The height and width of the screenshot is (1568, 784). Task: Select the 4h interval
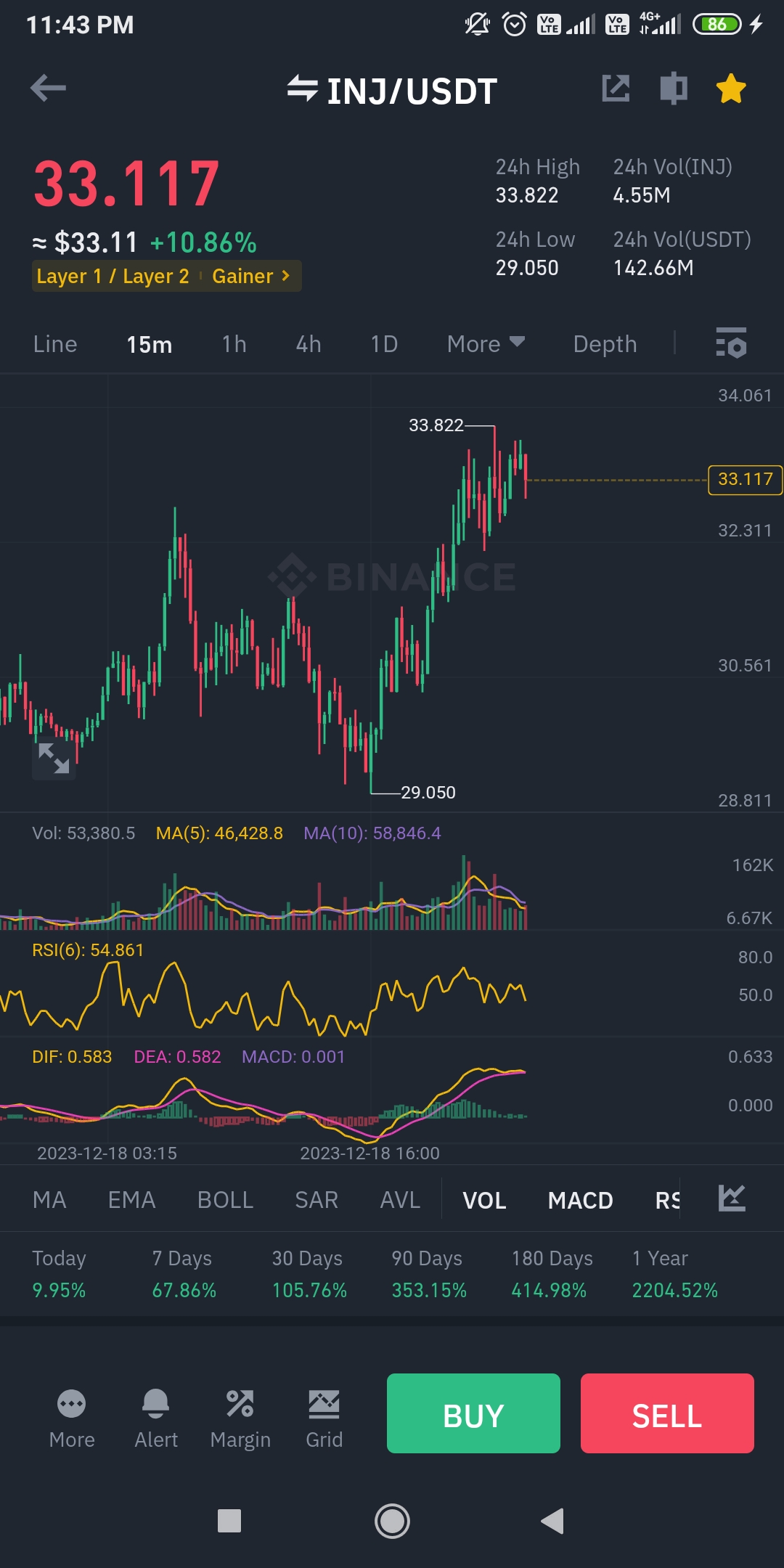[x=309, y=344]
